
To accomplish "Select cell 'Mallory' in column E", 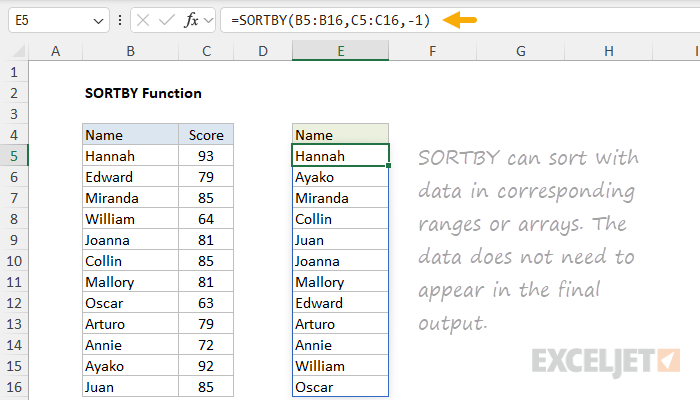I will tap(341, 282).
